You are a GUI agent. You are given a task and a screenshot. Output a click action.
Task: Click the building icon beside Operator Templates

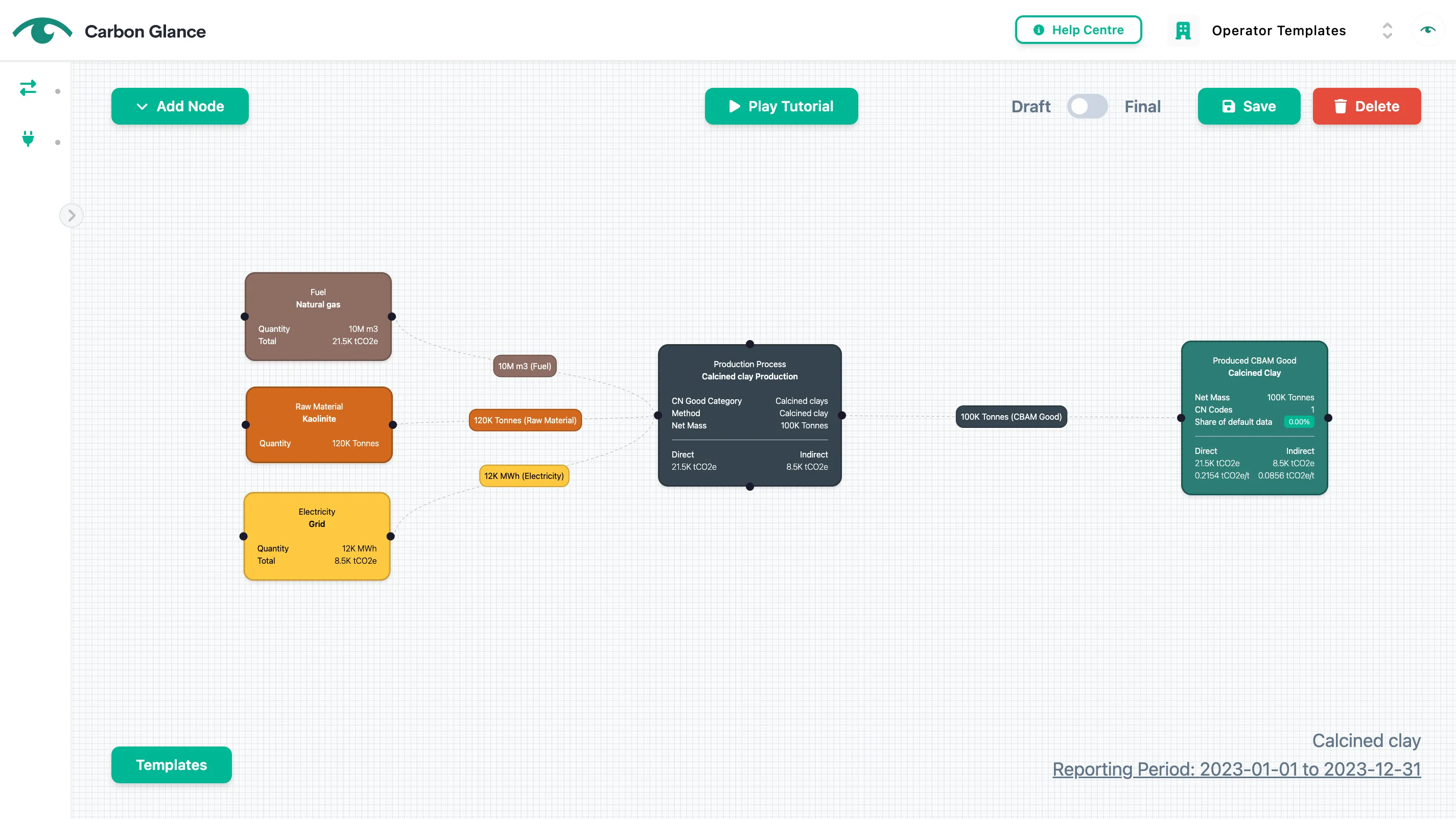pyautogui.click(x=1183, y=31)
